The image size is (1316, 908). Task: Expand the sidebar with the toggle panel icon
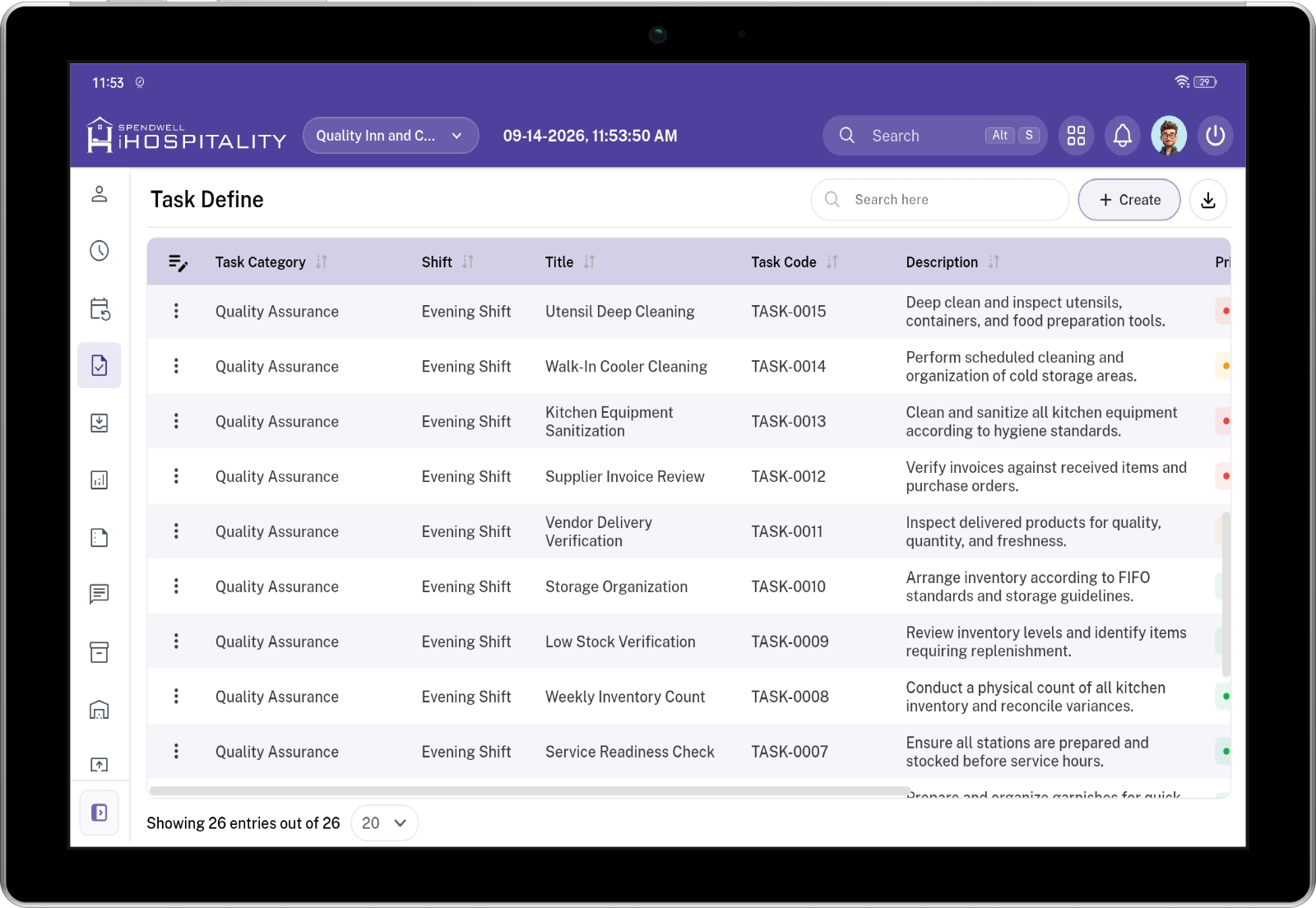100,813
